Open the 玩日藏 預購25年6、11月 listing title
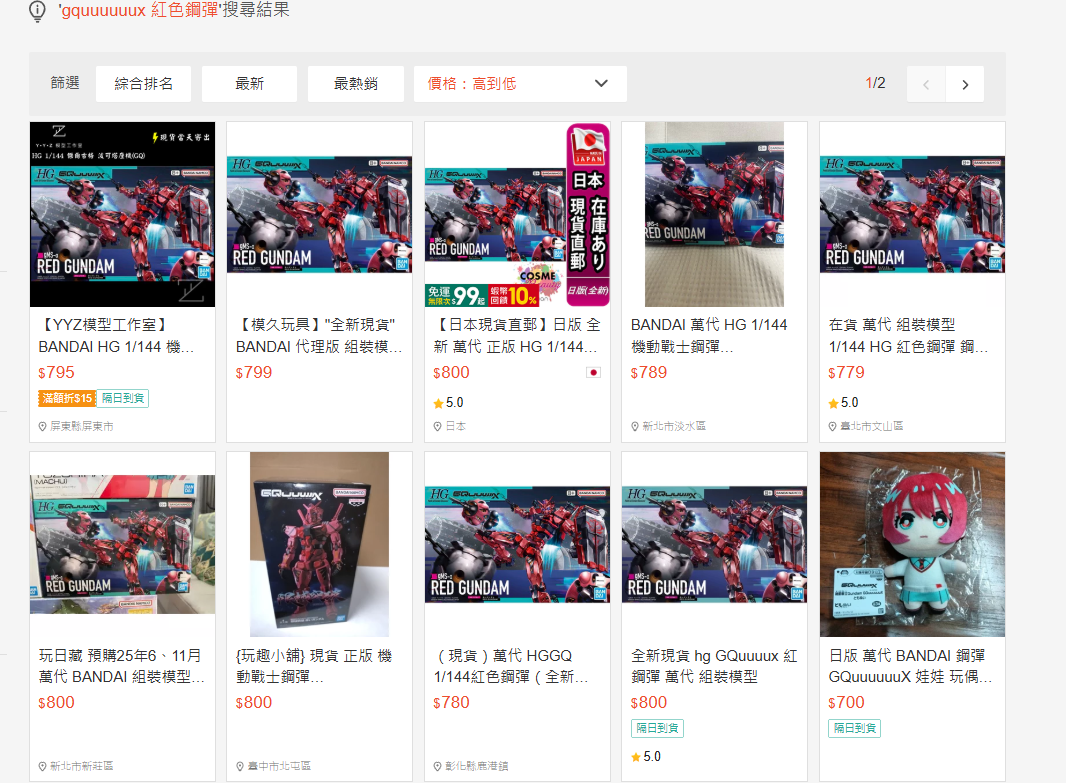The height and width of the screenshot is (783, 1066). pos(122,666)
